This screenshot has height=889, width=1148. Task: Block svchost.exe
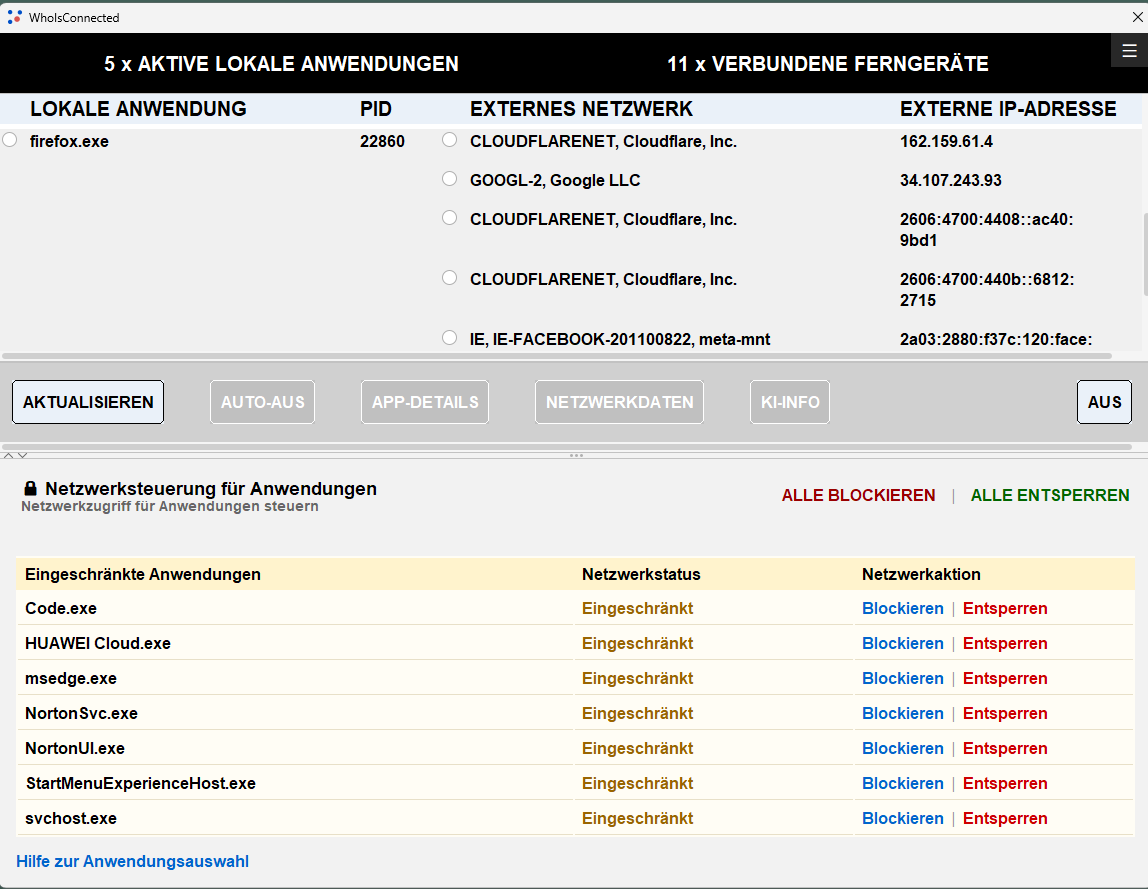(903, 819)
